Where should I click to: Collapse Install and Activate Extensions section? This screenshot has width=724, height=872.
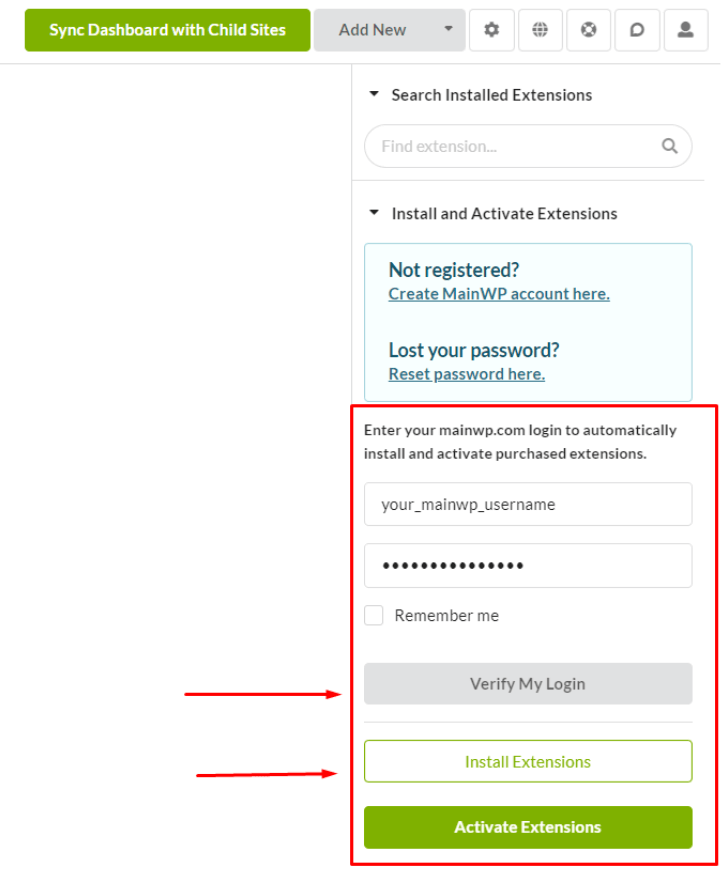(376, 214)
